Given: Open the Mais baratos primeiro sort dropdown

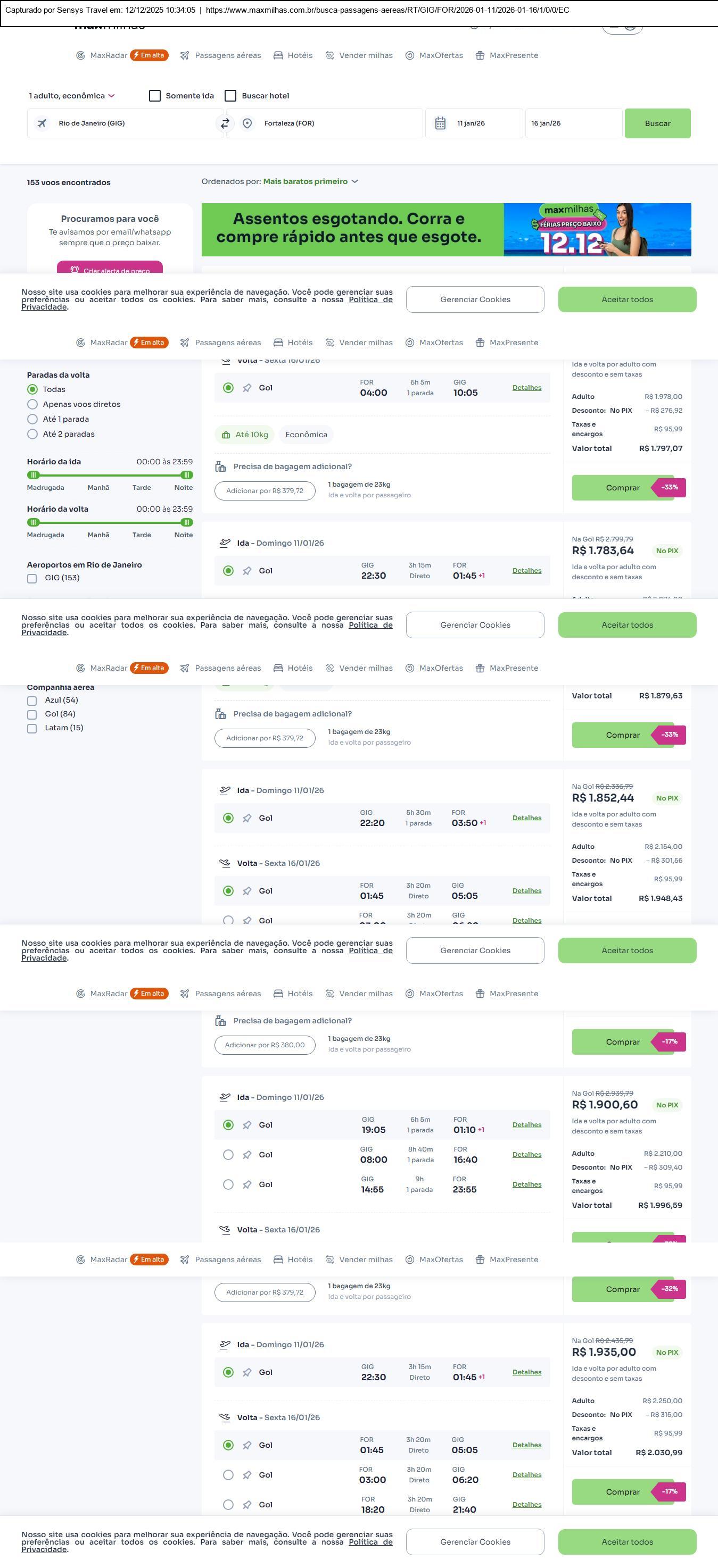Looking at the screenshot, I should 311,181.
